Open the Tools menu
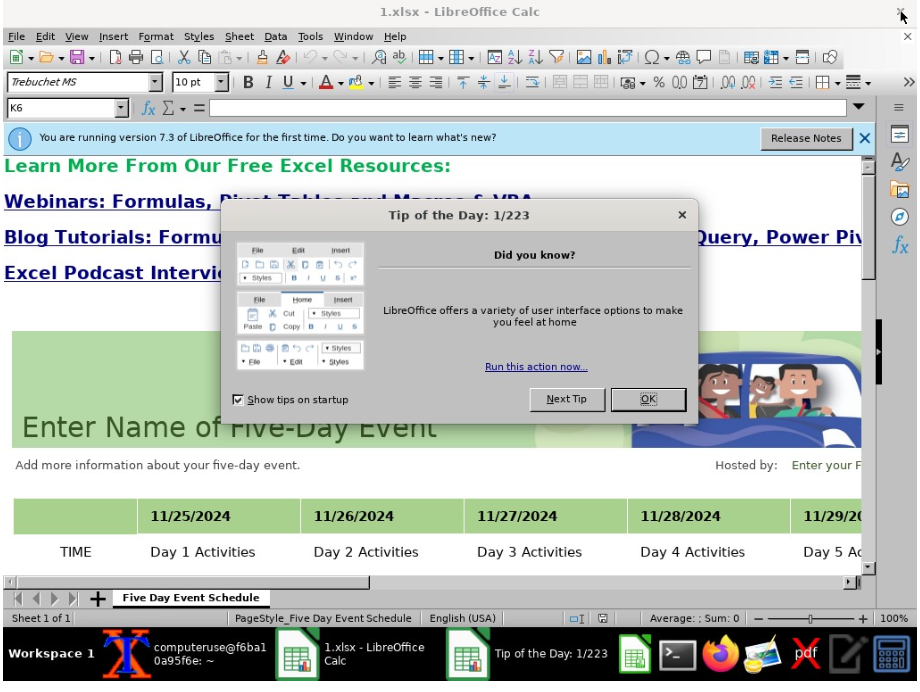 (310, 36)
